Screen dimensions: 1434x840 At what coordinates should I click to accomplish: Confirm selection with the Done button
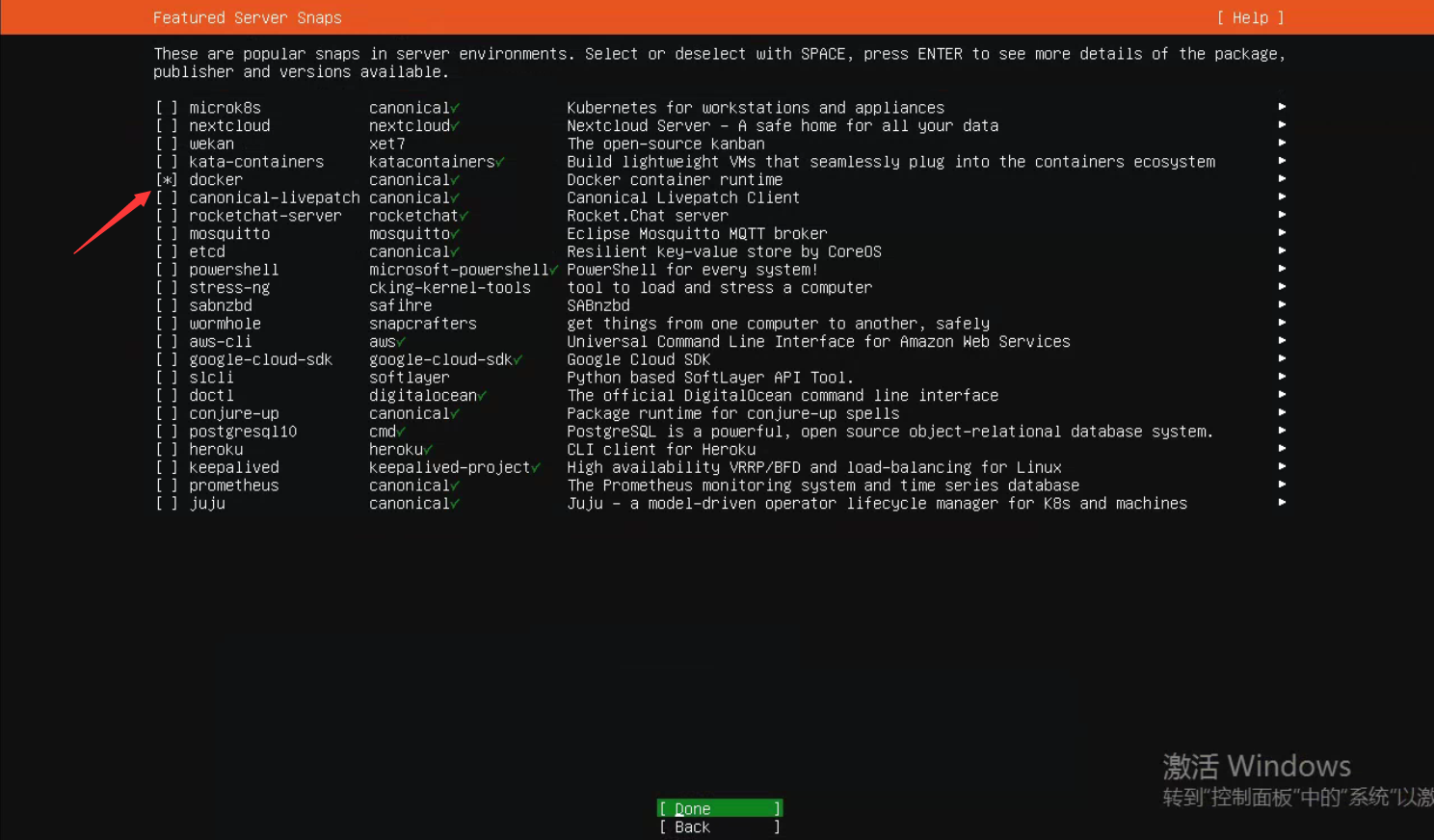(x=719, y=808)
